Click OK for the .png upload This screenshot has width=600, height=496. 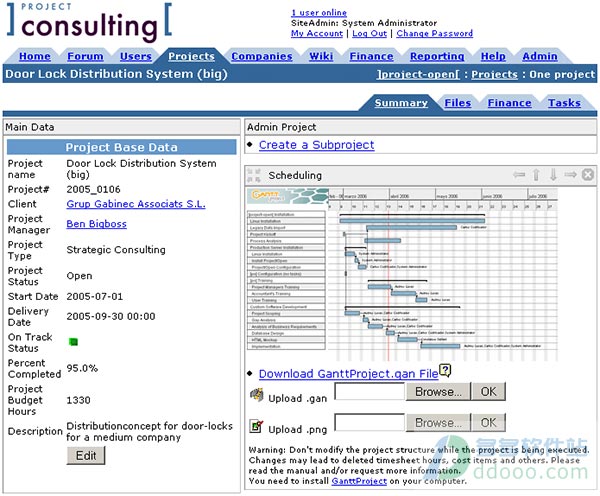(x=489, y=423)
